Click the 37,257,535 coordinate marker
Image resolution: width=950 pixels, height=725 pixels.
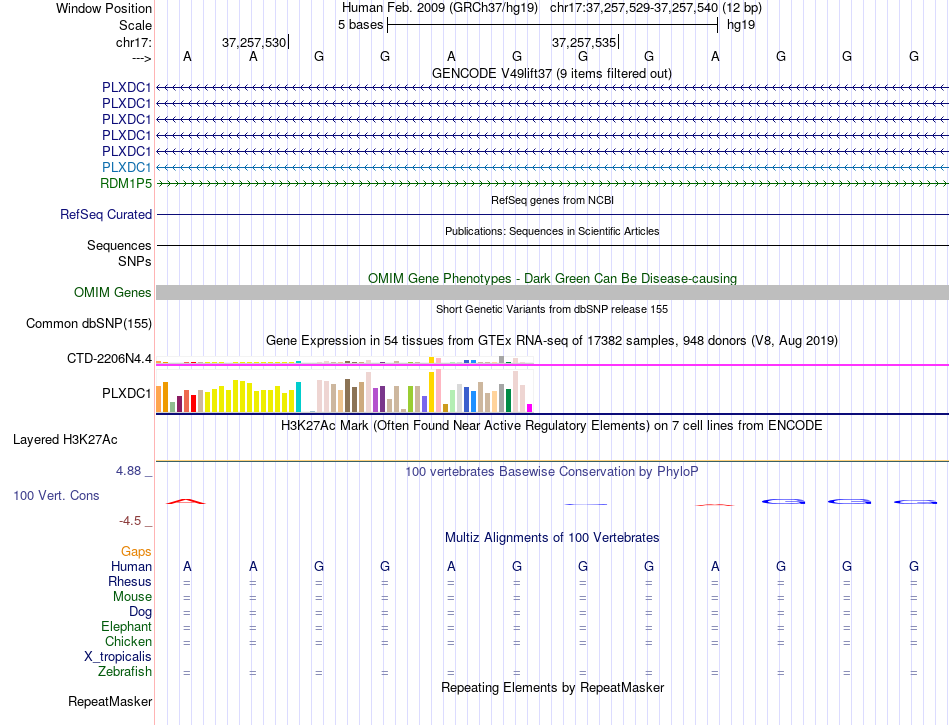click(583, 42)
